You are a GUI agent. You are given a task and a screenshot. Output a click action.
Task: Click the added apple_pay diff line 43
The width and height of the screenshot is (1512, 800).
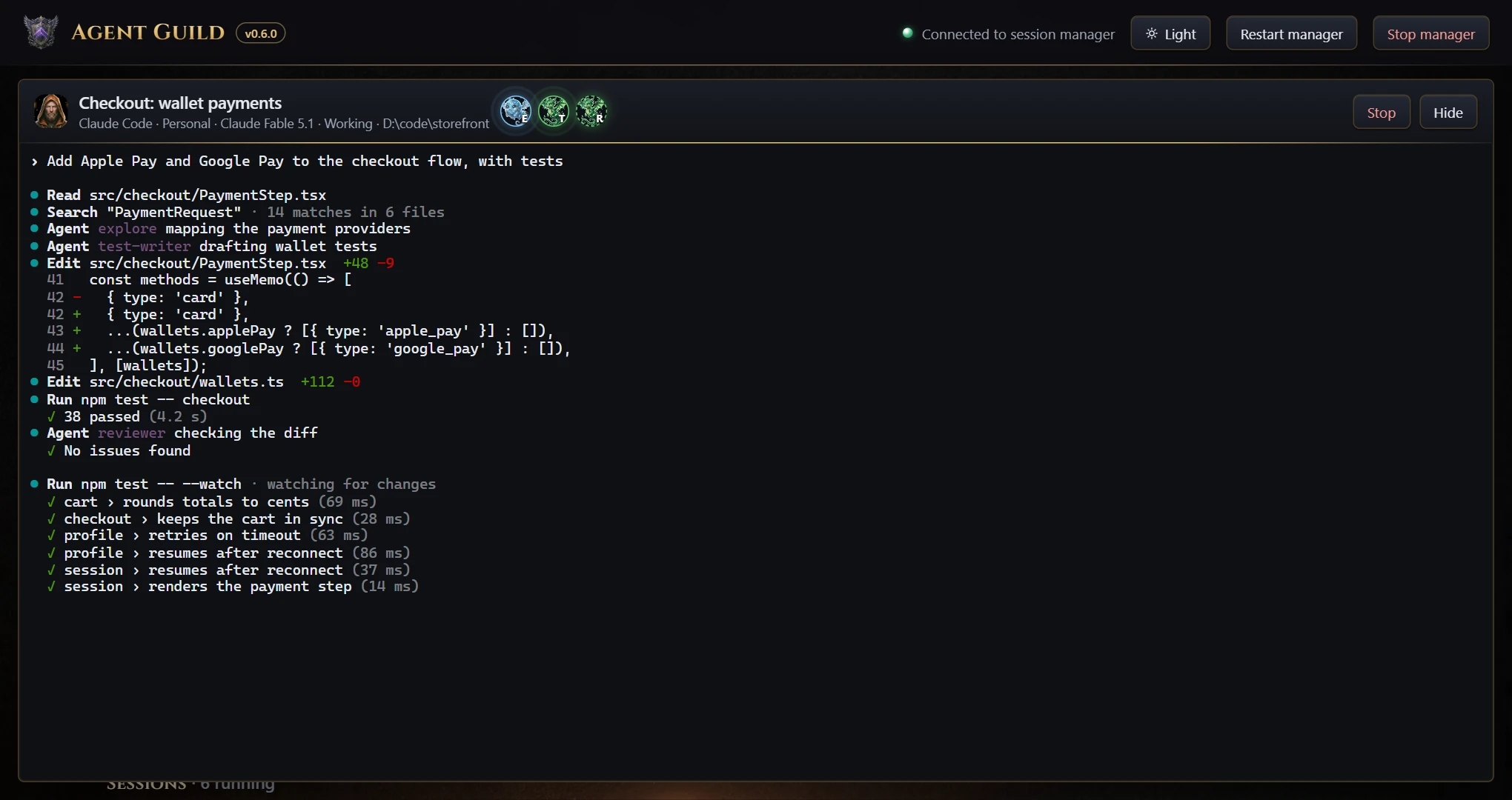(x=300, y=330)
